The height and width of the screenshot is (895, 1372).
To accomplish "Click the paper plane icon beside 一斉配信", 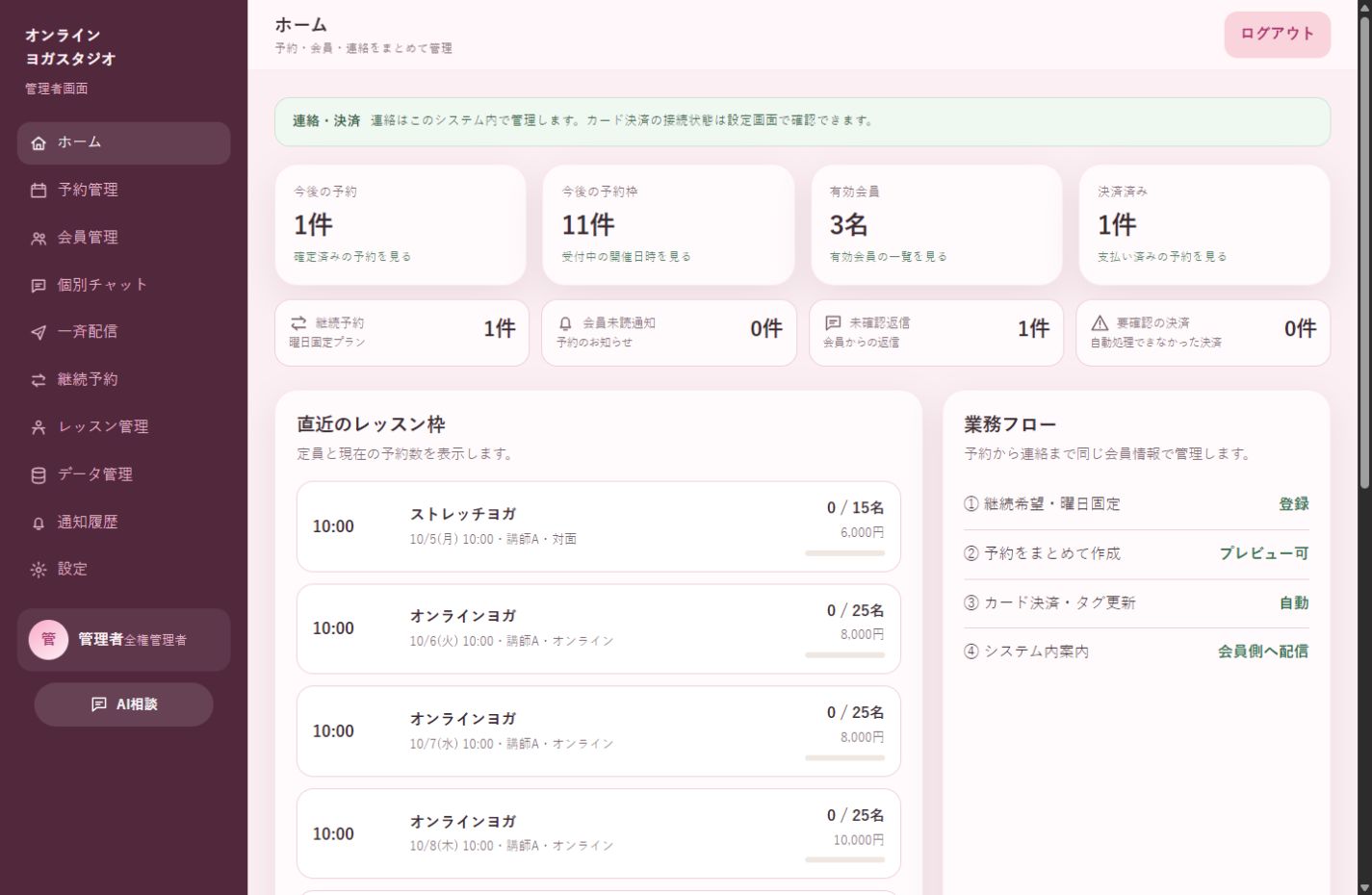I will click(x=39, y=332).
